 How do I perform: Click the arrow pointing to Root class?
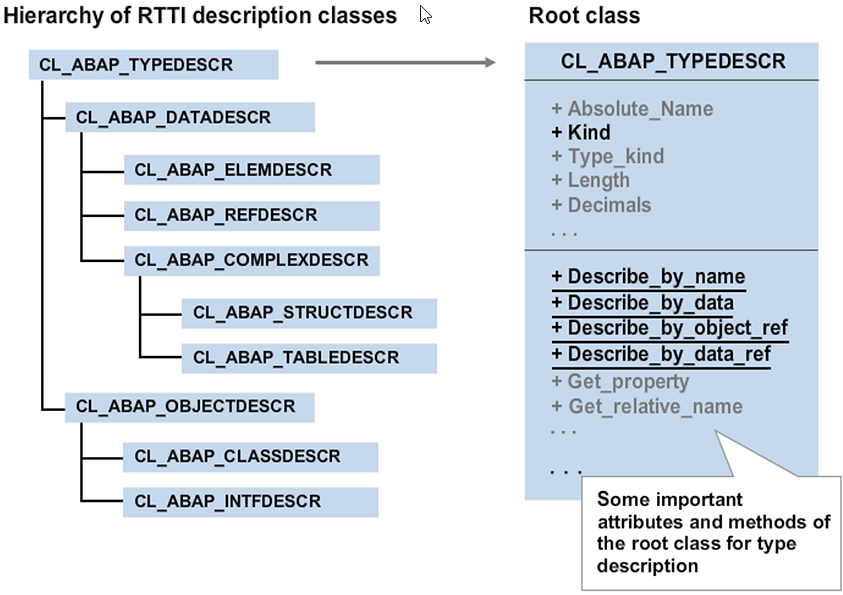pyautogui.click(x=405, y=63)
